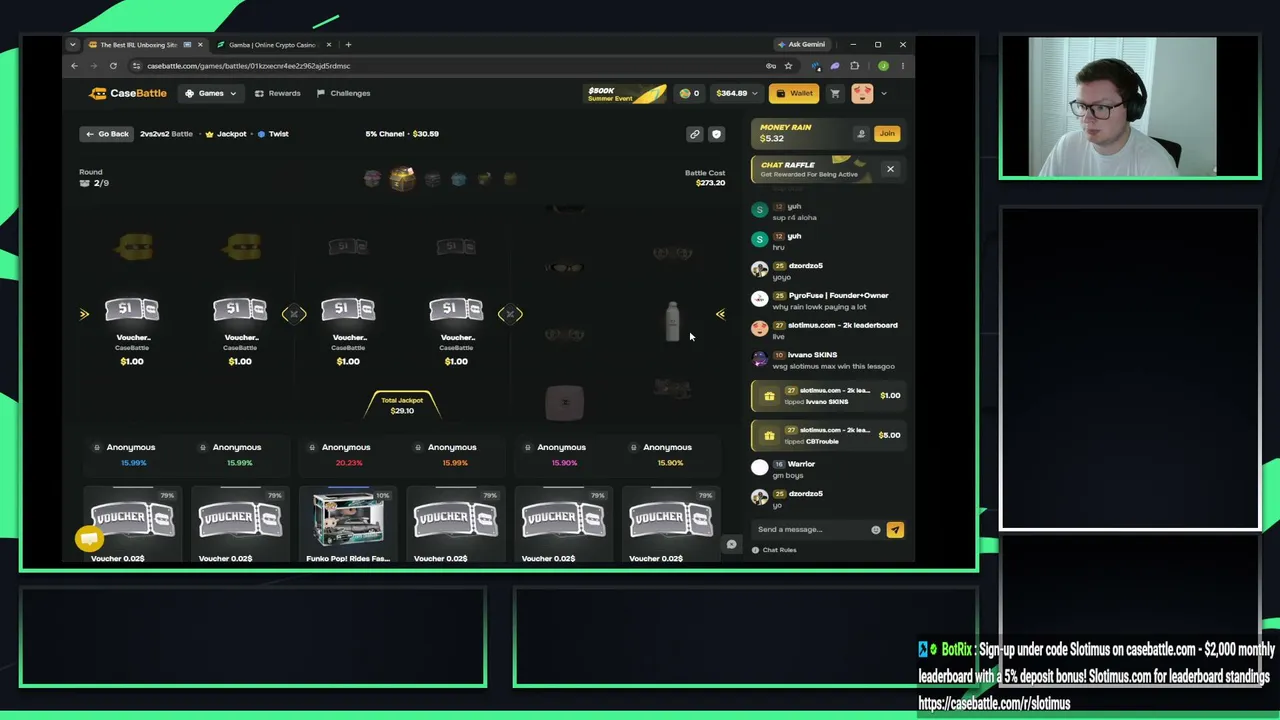Expand the profile menu chevron
Image resolution: width=1280 pixels, height=720 pixels.
883,93
